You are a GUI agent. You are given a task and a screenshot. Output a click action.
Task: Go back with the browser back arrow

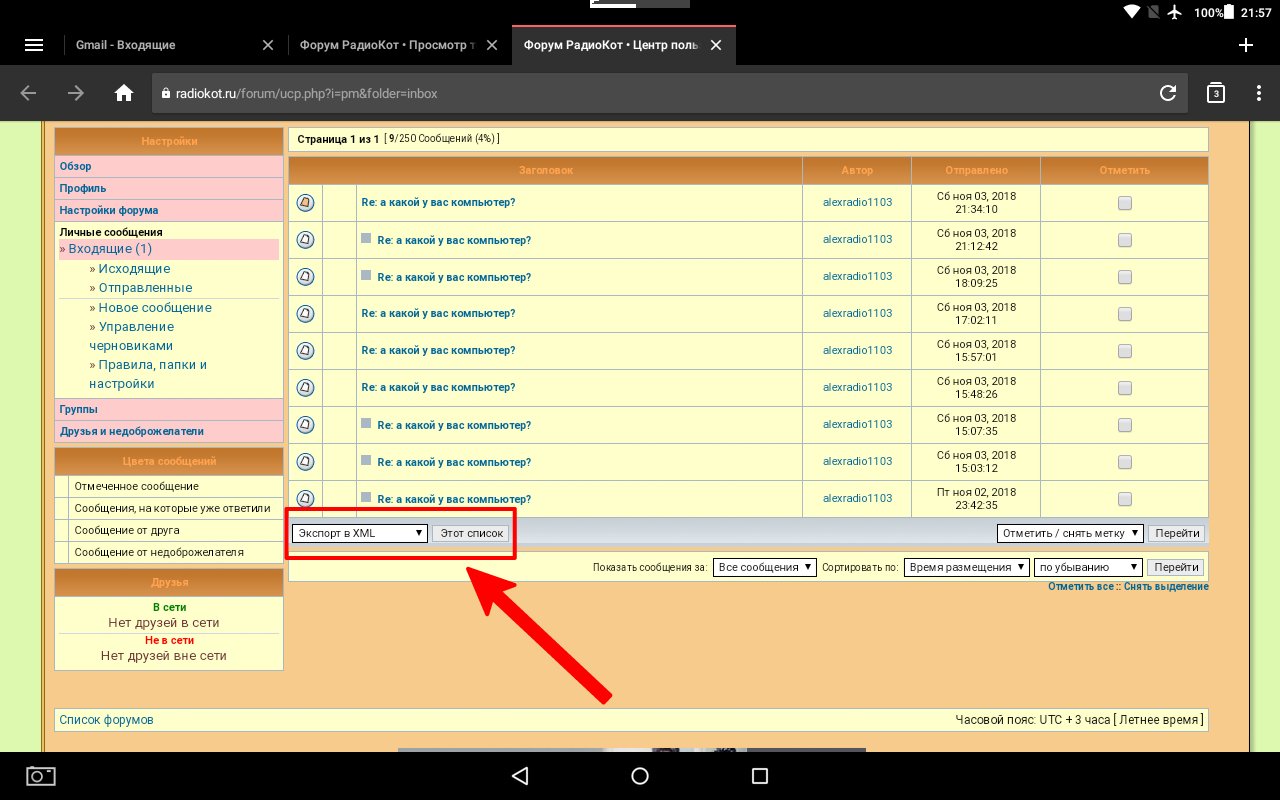(28, 93)
